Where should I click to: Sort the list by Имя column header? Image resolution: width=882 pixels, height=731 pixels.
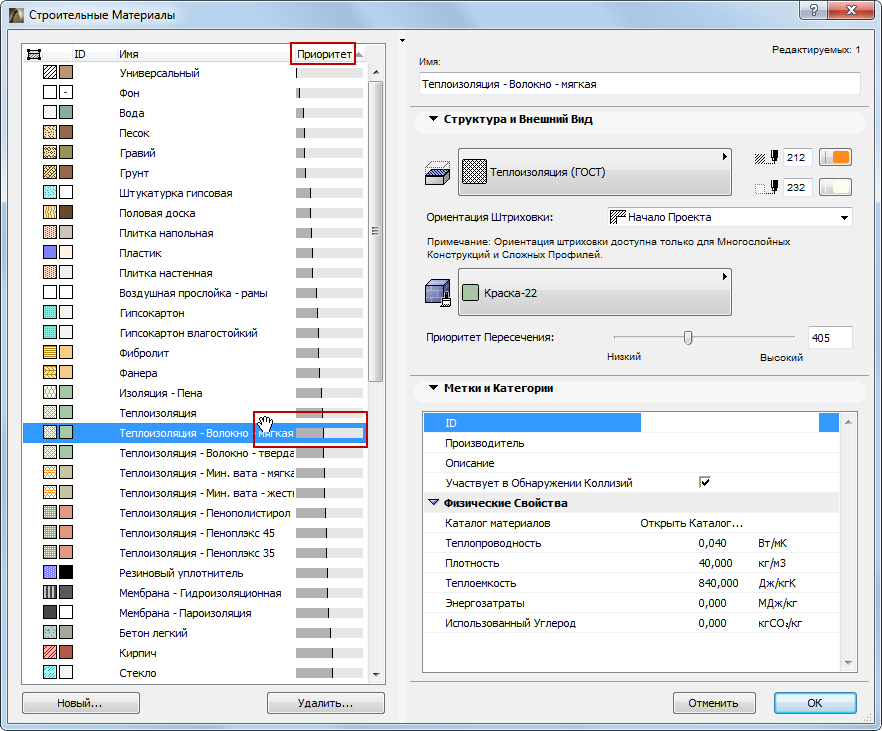129,54
